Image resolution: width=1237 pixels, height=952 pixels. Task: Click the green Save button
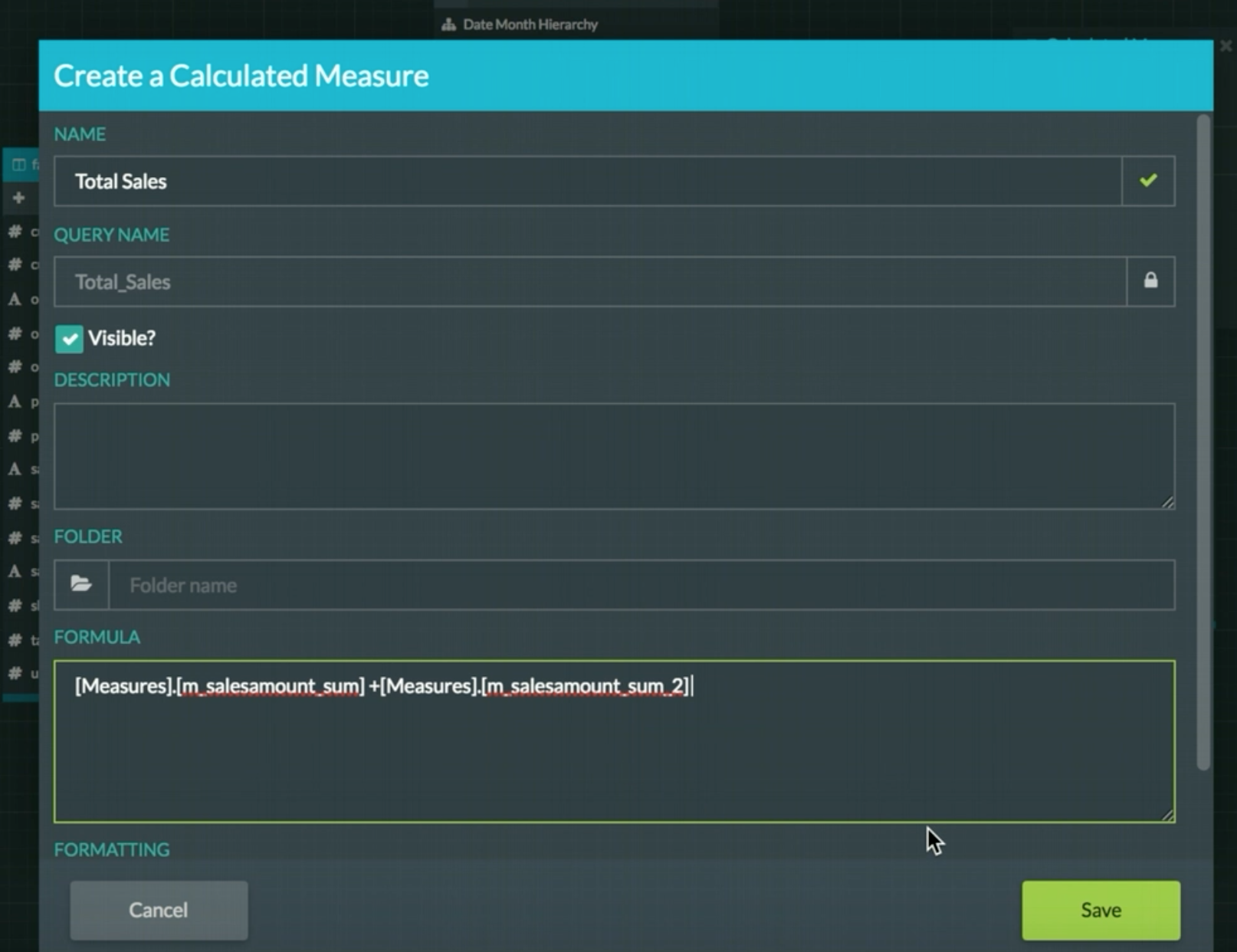(1101, 910)
